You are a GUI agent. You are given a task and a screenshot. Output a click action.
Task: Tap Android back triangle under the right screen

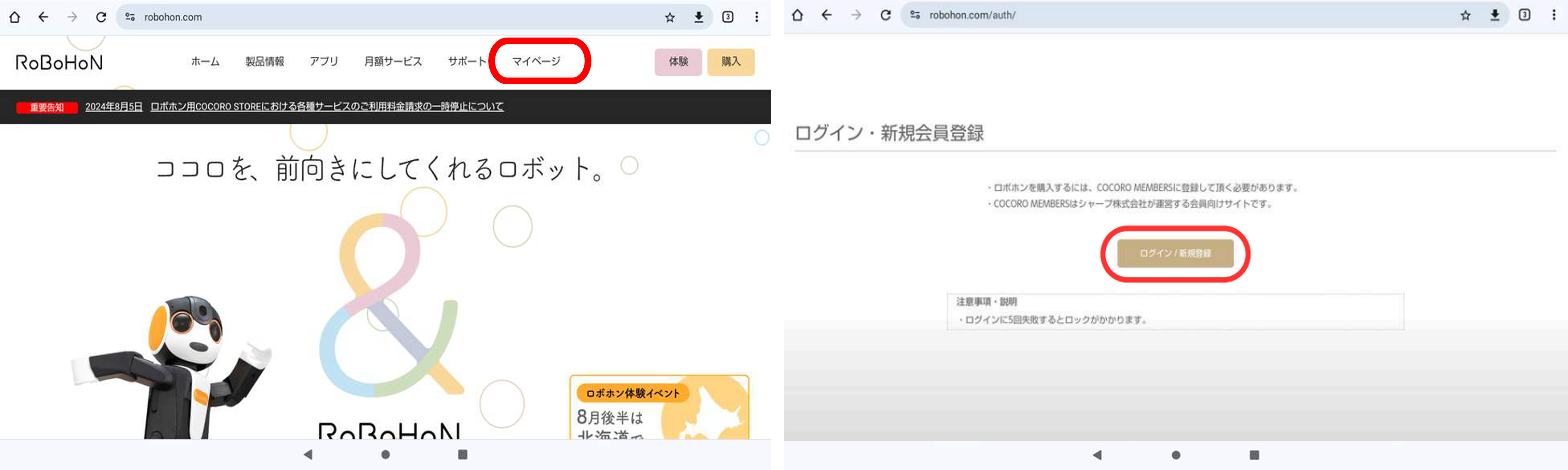point(1097,455)
